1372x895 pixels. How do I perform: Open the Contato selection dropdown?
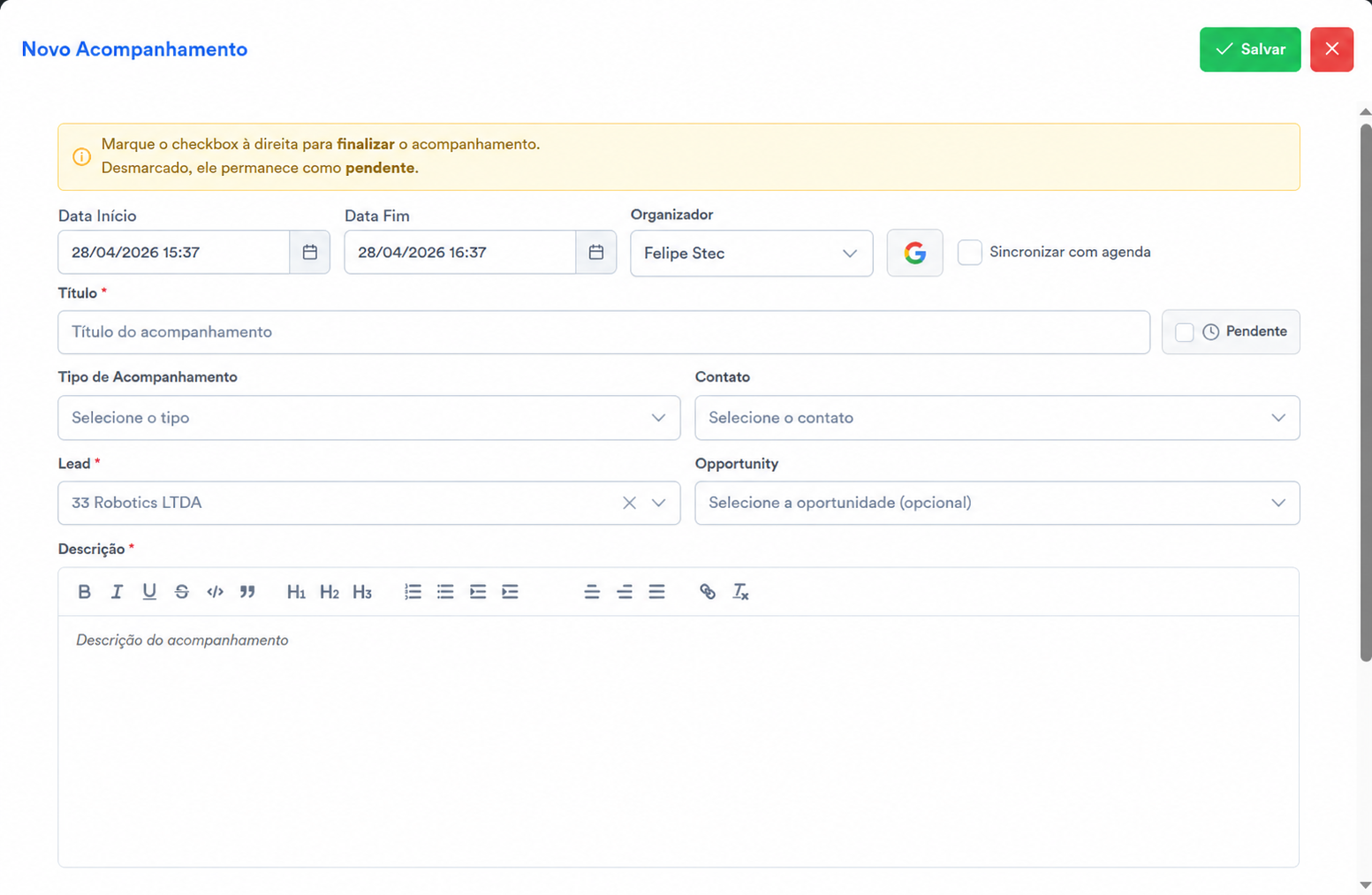coord(997,418)
